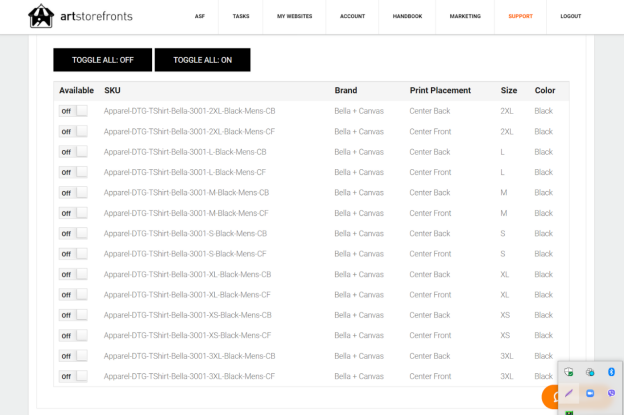Screen dimensions: 624x415
Task: Toggle the XL-Black-Mens-CB availability switch
Action: [73, 274]
